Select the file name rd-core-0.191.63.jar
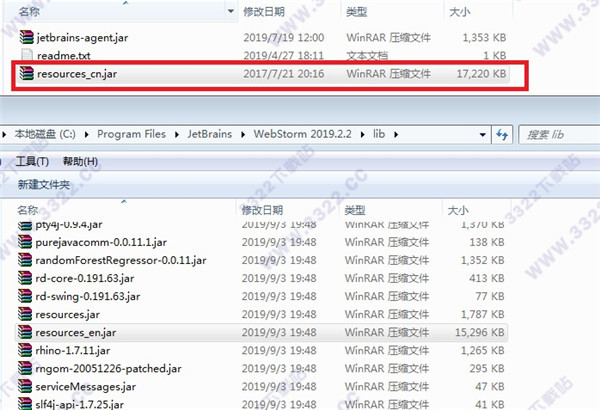Viewport: 600px width, 410px height. [x=85, y=278]
